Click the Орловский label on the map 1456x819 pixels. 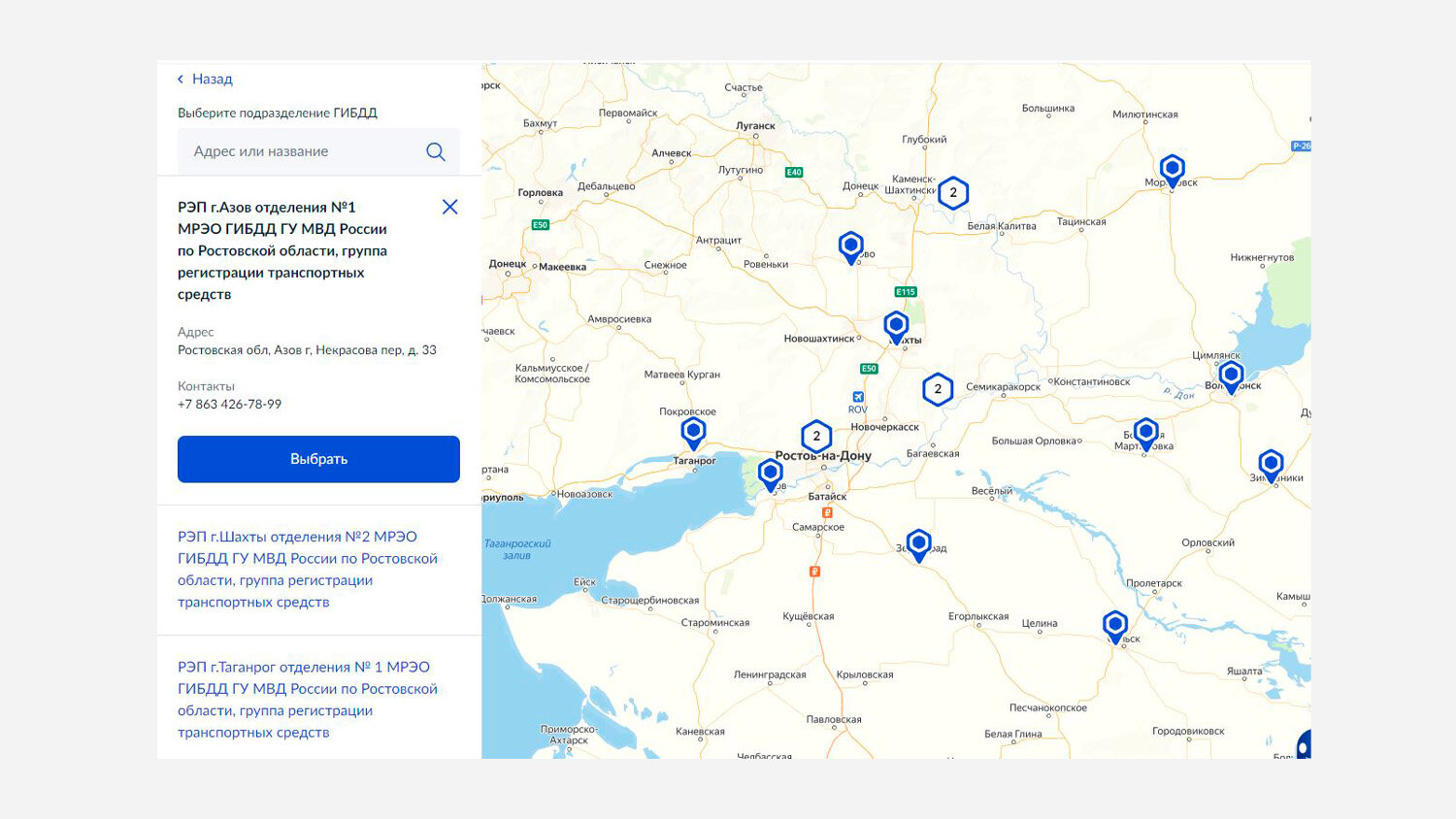tap(1208, 543)
